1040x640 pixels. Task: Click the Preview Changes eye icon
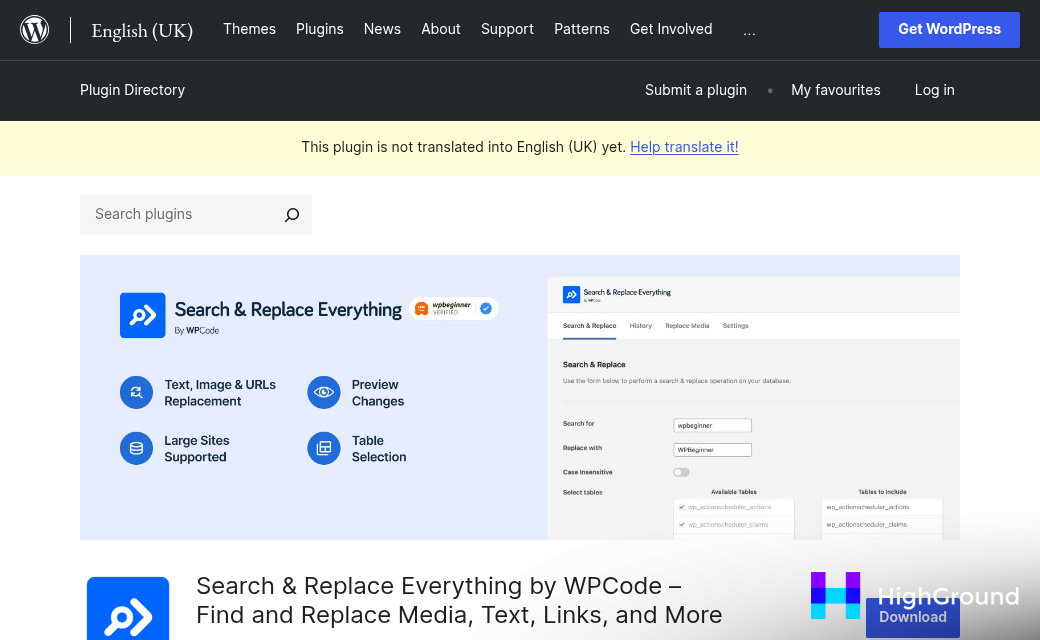[x=323, y=392]
